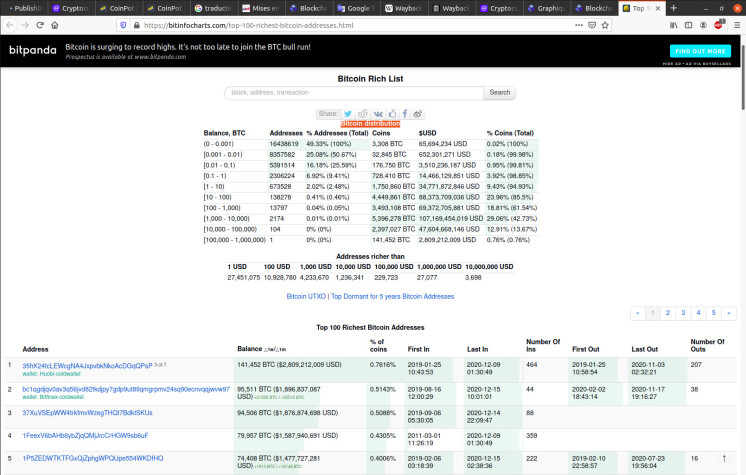This screenshot has height=475, width=746.
Task: Open the Firefox hamburger menu
Action: pos(736,25)
